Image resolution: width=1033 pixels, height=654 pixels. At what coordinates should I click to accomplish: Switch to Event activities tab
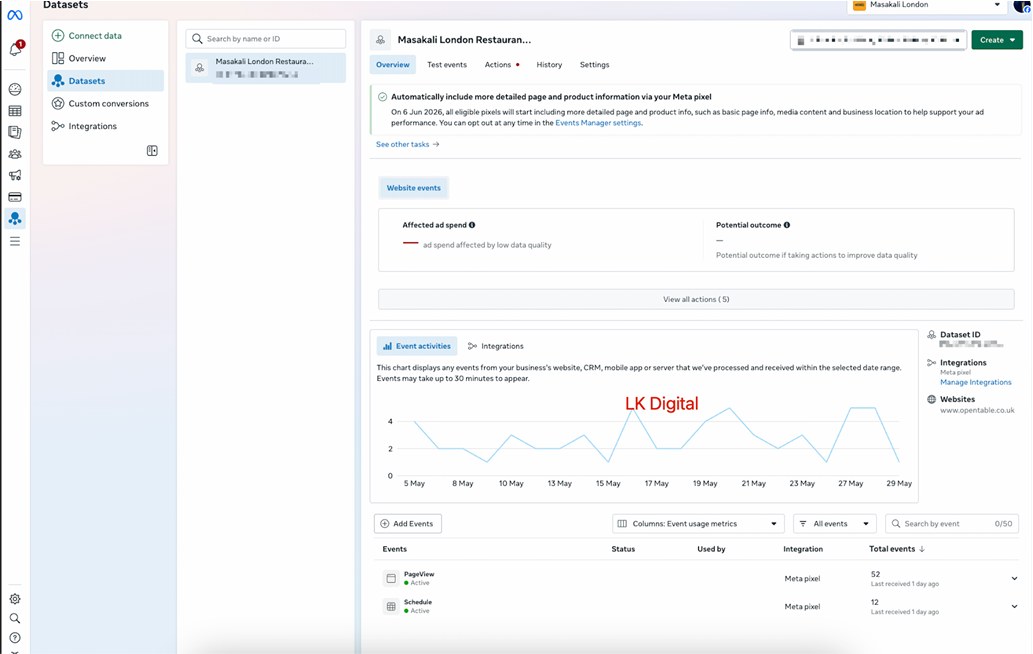417,346
